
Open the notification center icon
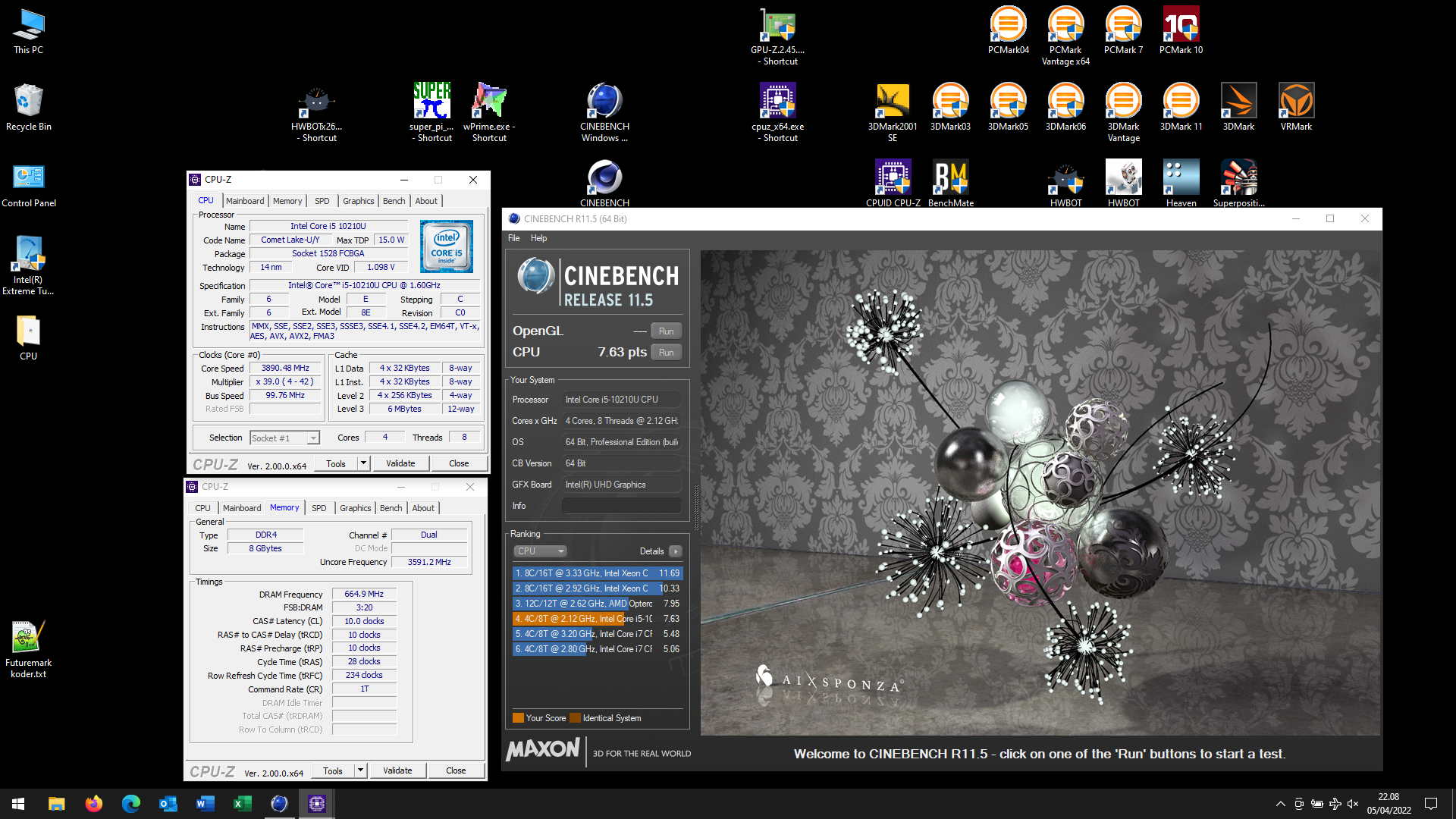pyautogui.click(x=1431, y=804)
